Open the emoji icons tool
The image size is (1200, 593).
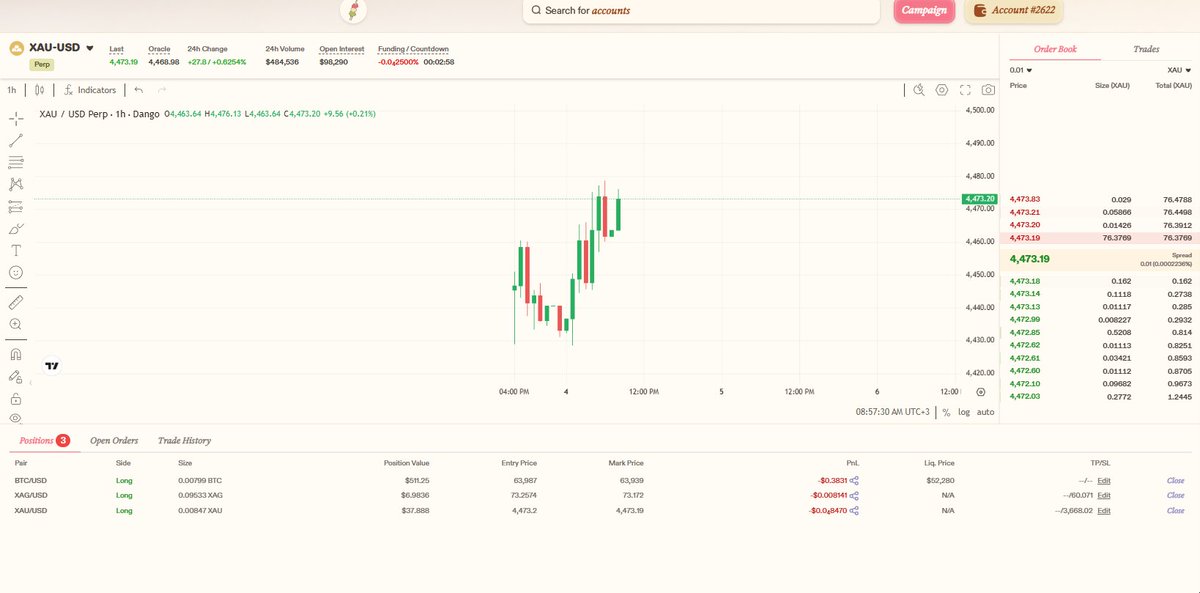coord(16,272)
